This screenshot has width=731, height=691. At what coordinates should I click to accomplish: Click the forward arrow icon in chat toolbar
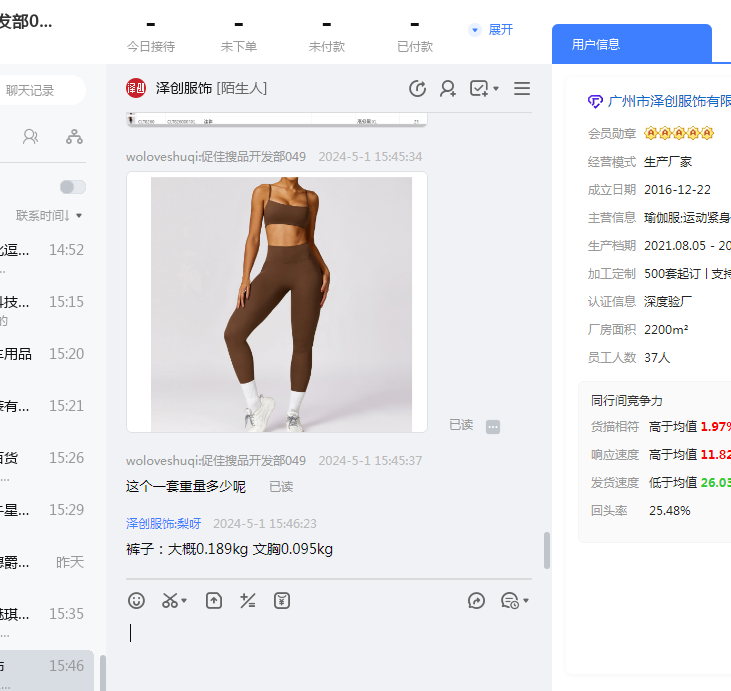[477, 601]
